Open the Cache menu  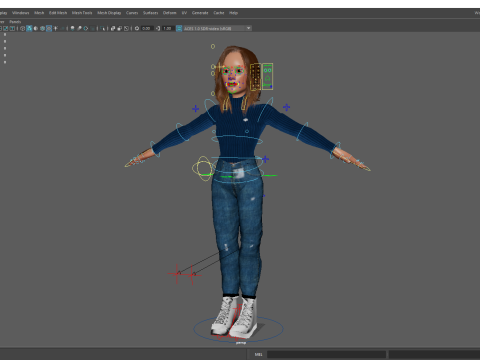pos(219,13)
